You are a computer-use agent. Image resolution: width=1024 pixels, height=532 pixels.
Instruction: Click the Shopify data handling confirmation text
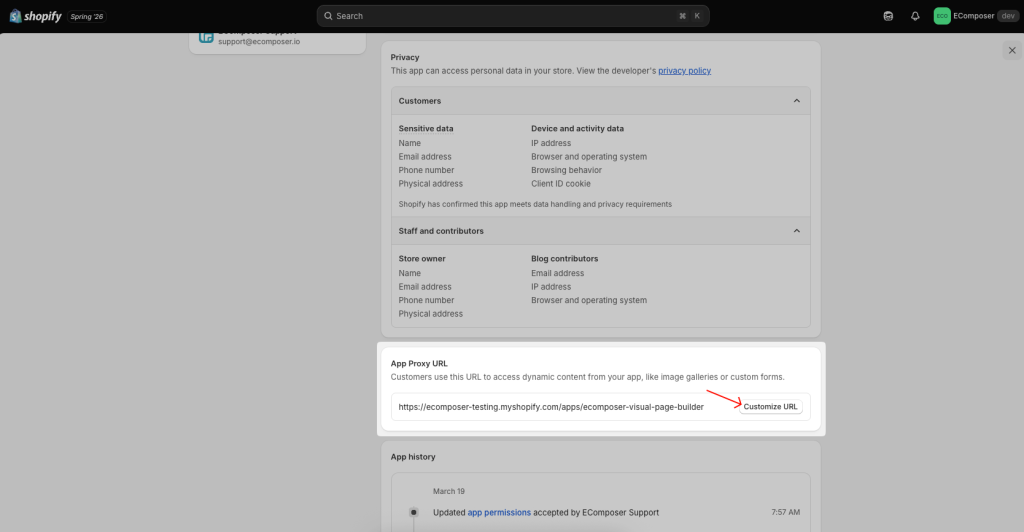pos(535,204)
